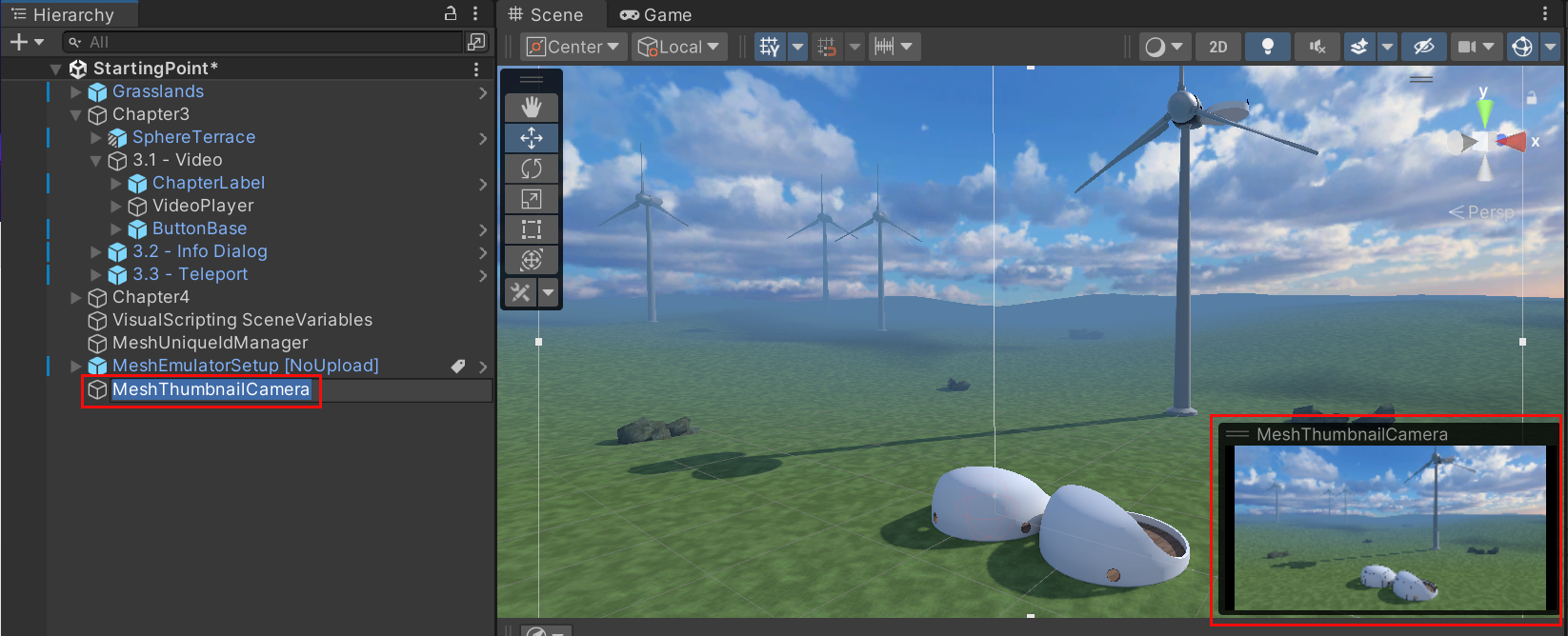Select the ChapterLabel prefab
The image size is (1568, 636).
[x=209, y=183]
